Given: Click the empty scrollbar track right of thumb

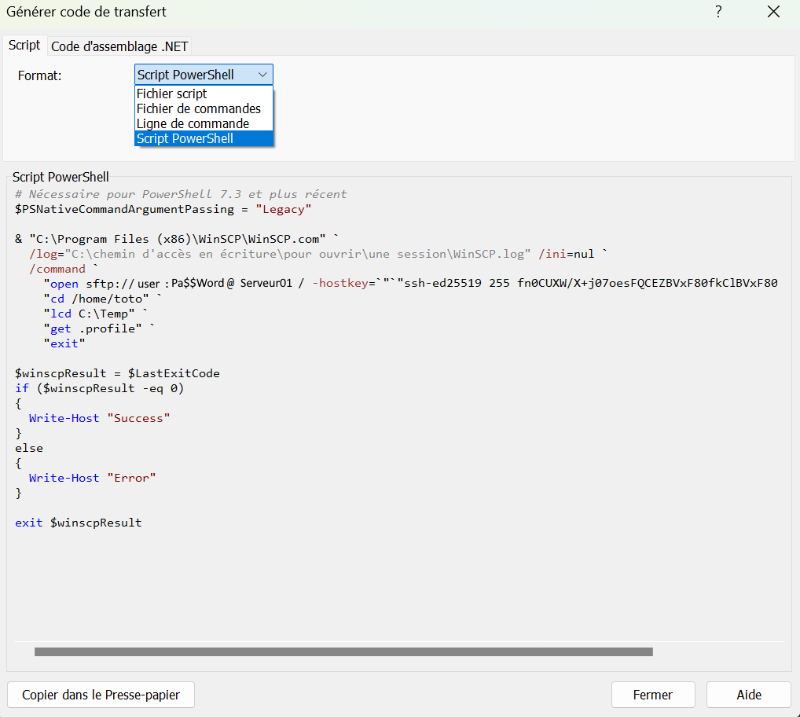Looking at the screenshot, I should coord(720,651).
